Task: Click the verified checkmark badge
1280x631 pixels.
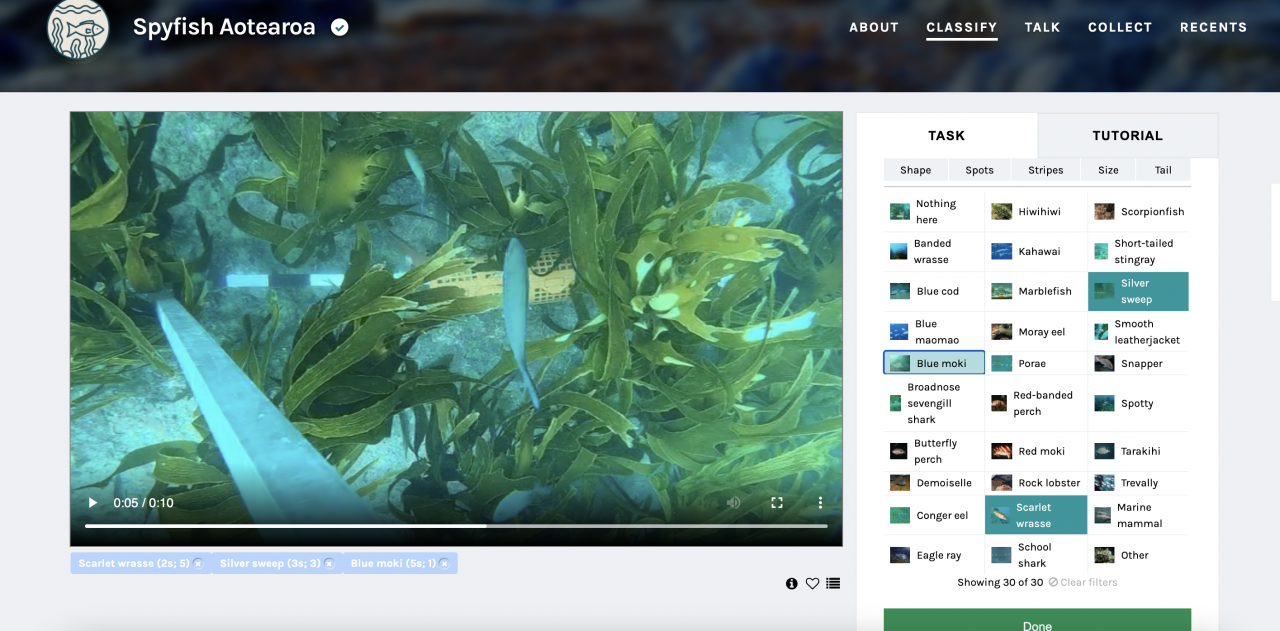Action: 340,27
